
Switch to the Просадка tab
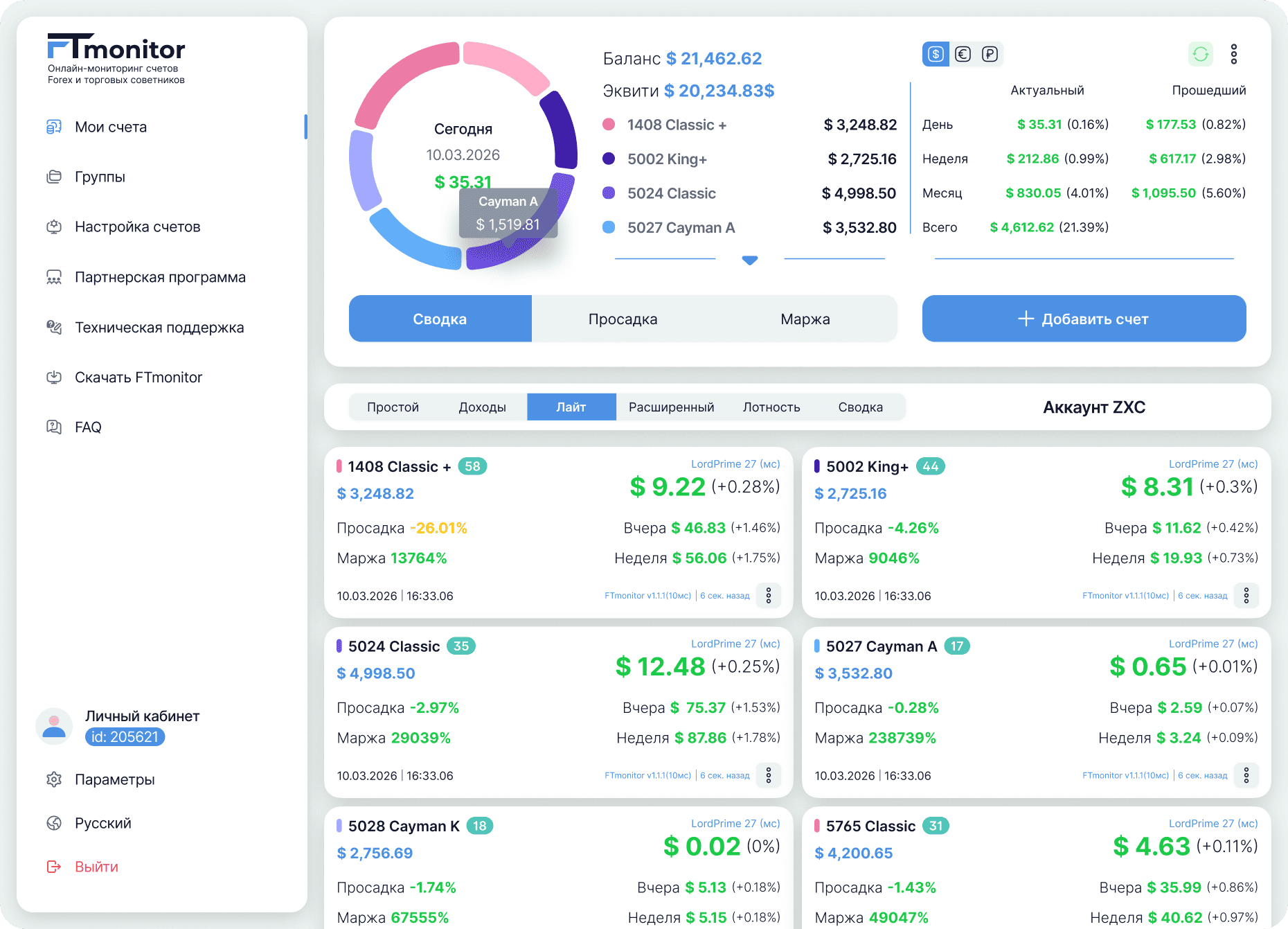tap(623, 319)
